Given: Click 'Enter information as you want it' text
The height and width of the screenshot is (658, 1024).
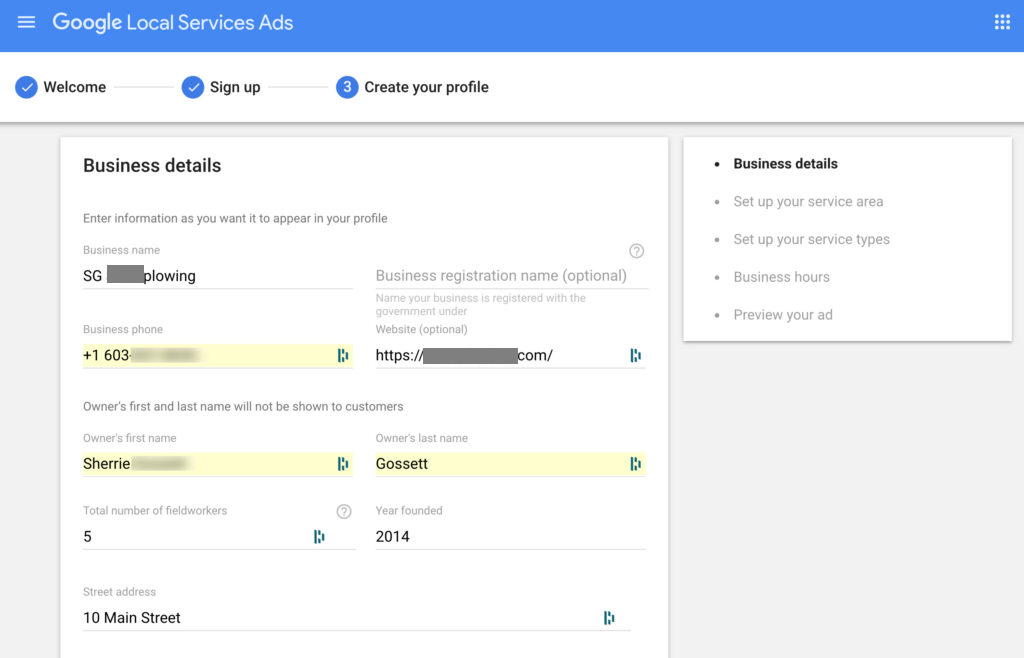Looking at the screenshot, I should click(235, 219).
